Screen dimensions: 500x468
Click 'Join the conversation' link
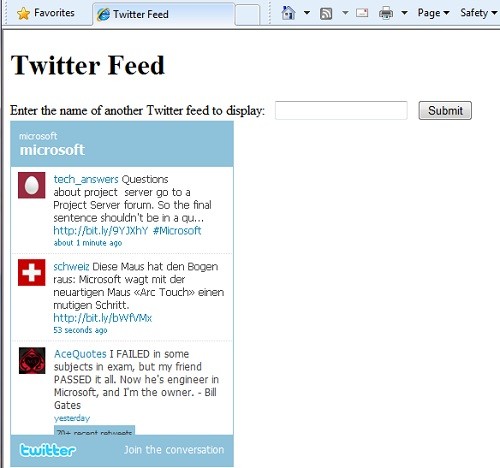click(174, 450)
